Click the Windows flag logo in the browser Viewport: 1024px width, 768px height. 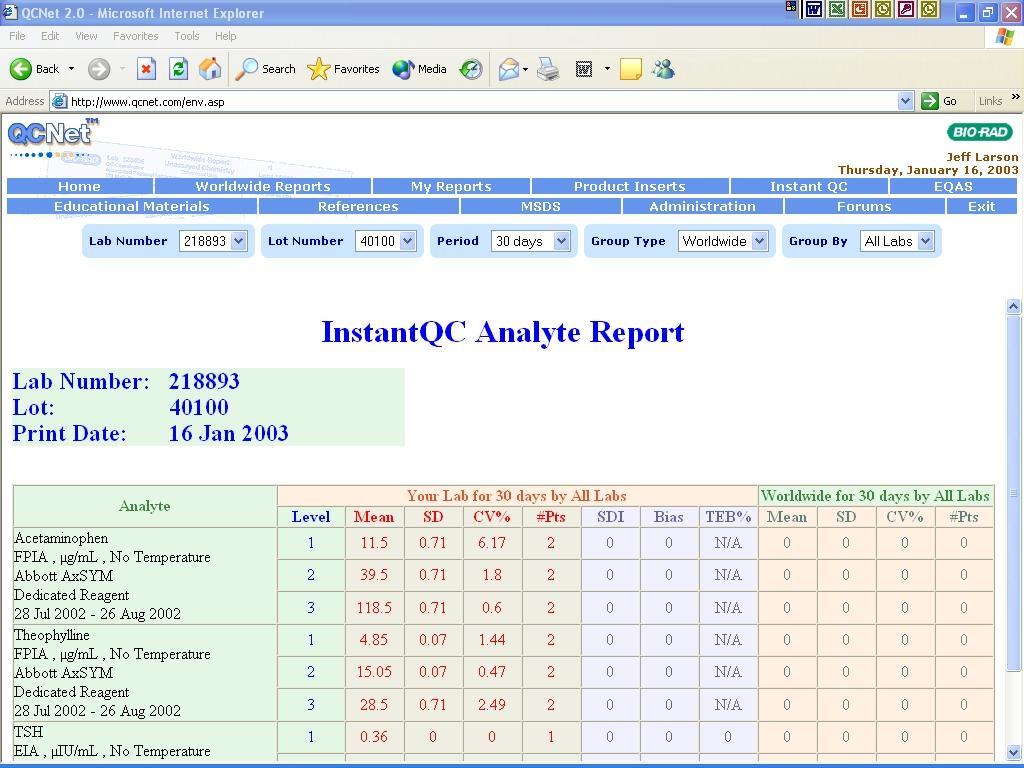[x=1005, y=37]
